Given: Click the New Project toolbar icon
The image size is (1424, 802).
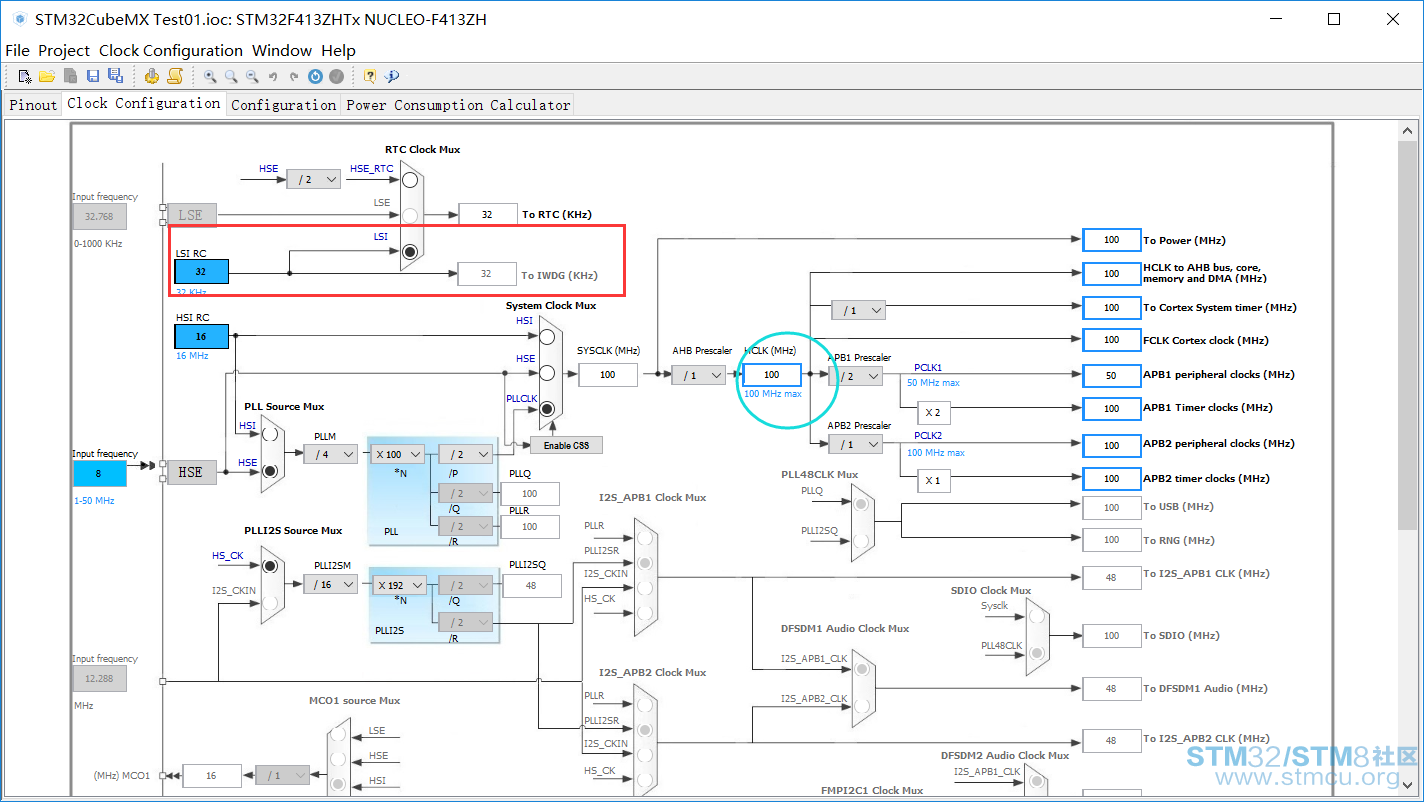Looking at the screenshot, I should (x=25, y=76).
